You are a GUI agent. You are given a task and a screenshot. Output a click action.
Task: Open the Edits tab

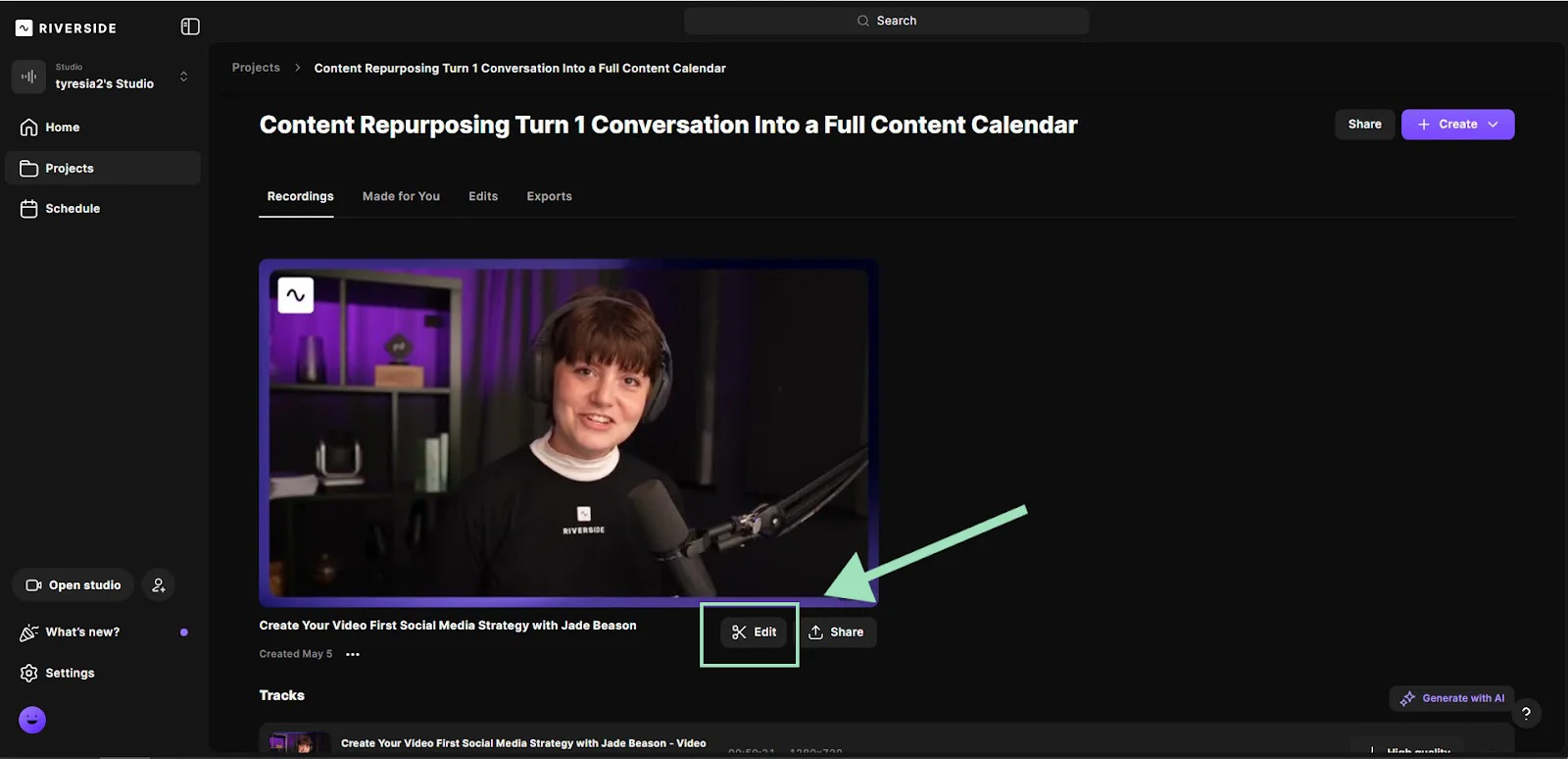(x=483, y=196)
